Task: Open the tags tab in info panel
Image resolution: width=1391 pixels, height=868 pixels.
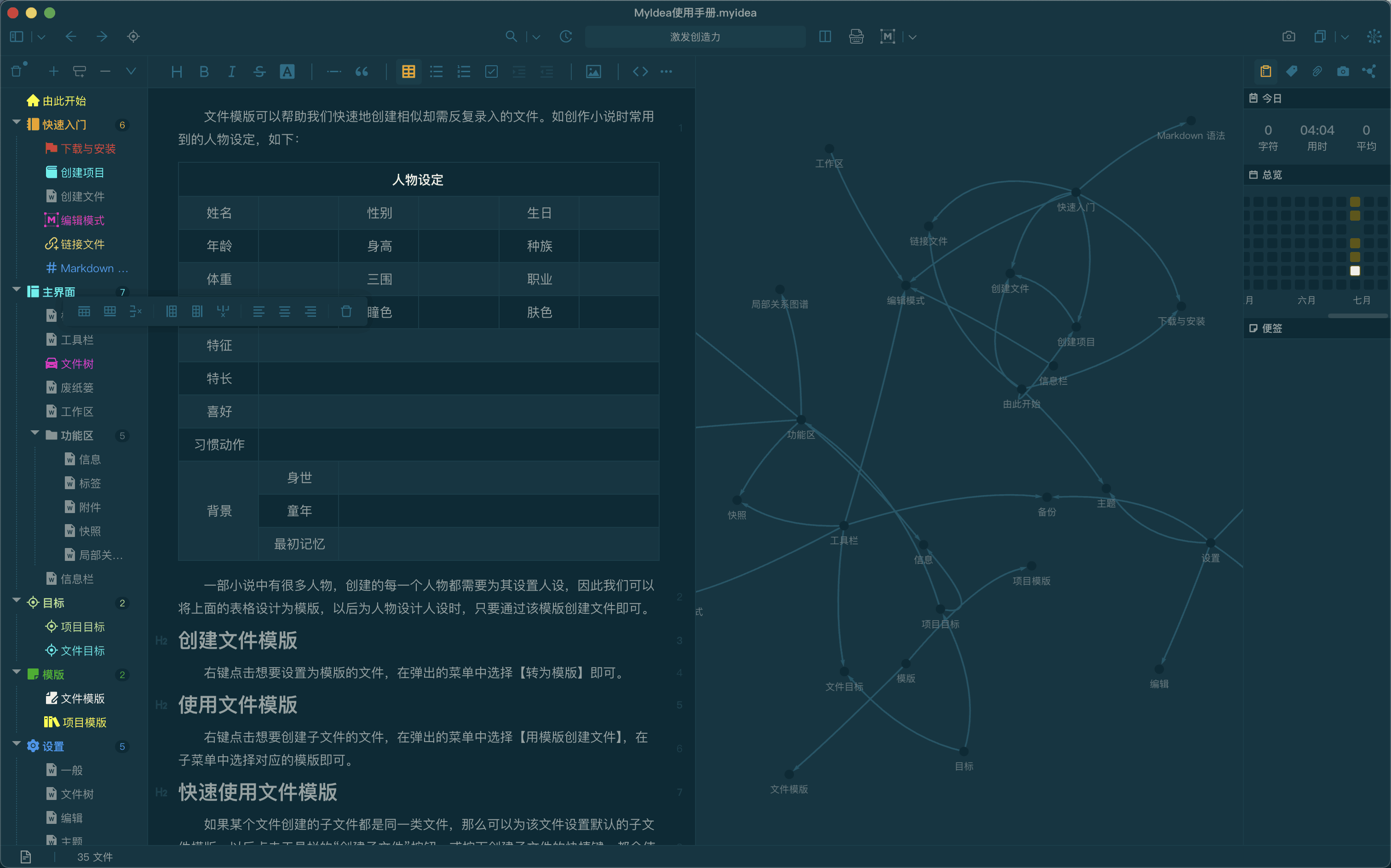Action: 1291,71
